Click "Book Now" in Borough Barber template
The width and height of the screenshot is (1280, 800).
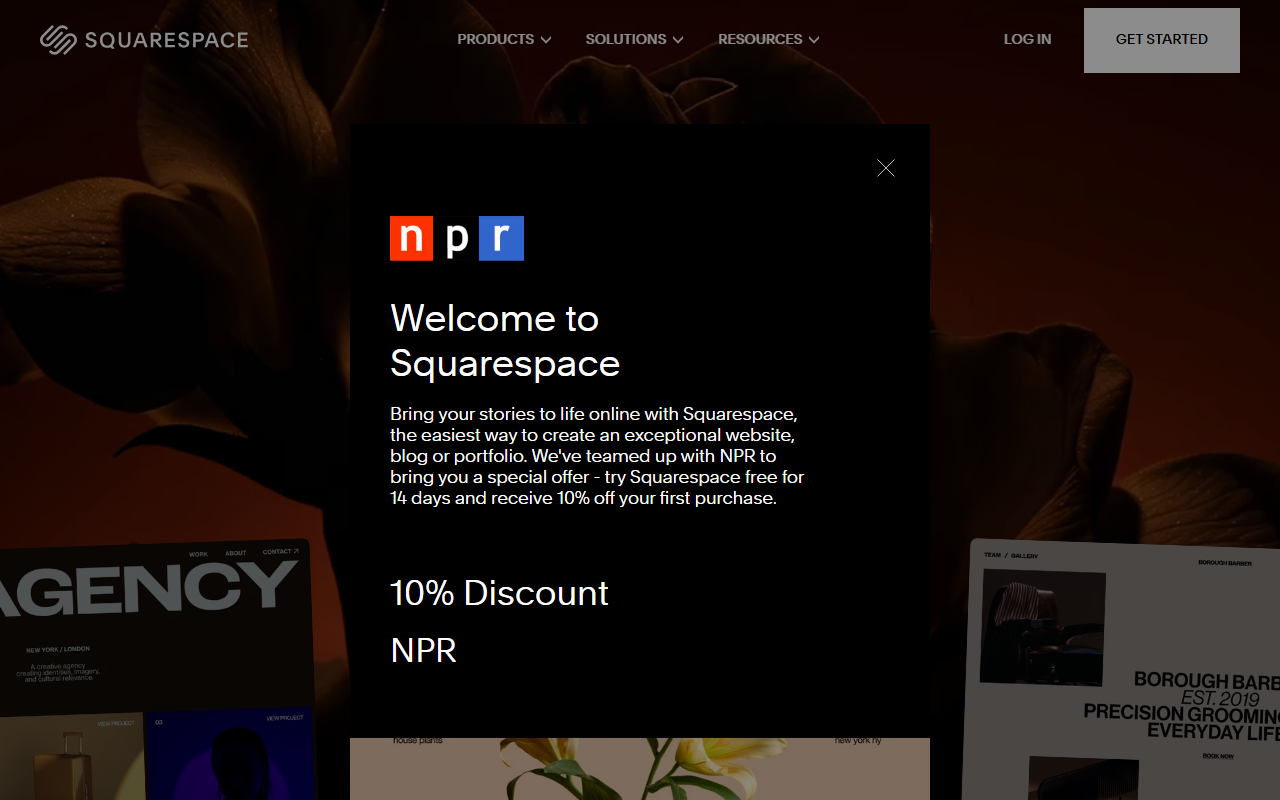[x=1218, y=756]
